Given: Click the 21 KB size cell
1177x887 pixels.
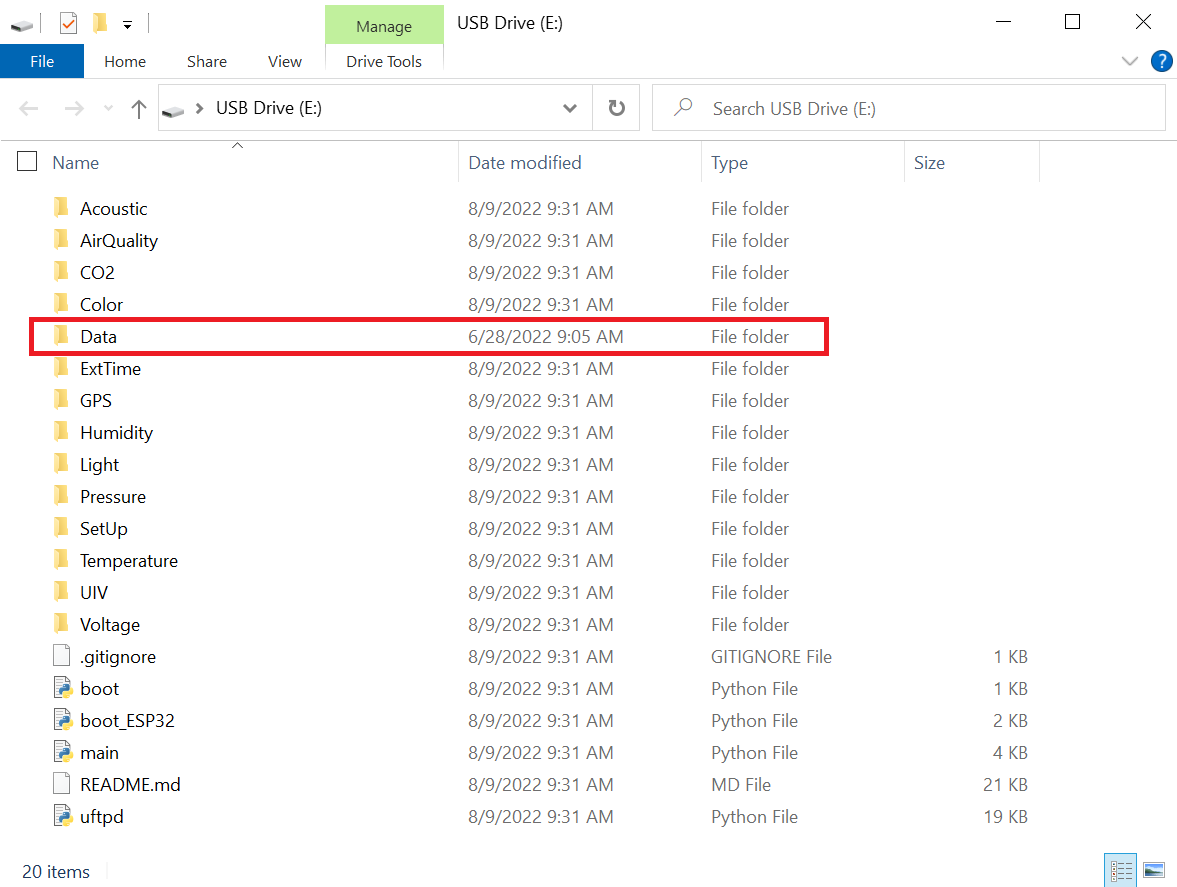Looking at the screenshot, I should 1005,785.
